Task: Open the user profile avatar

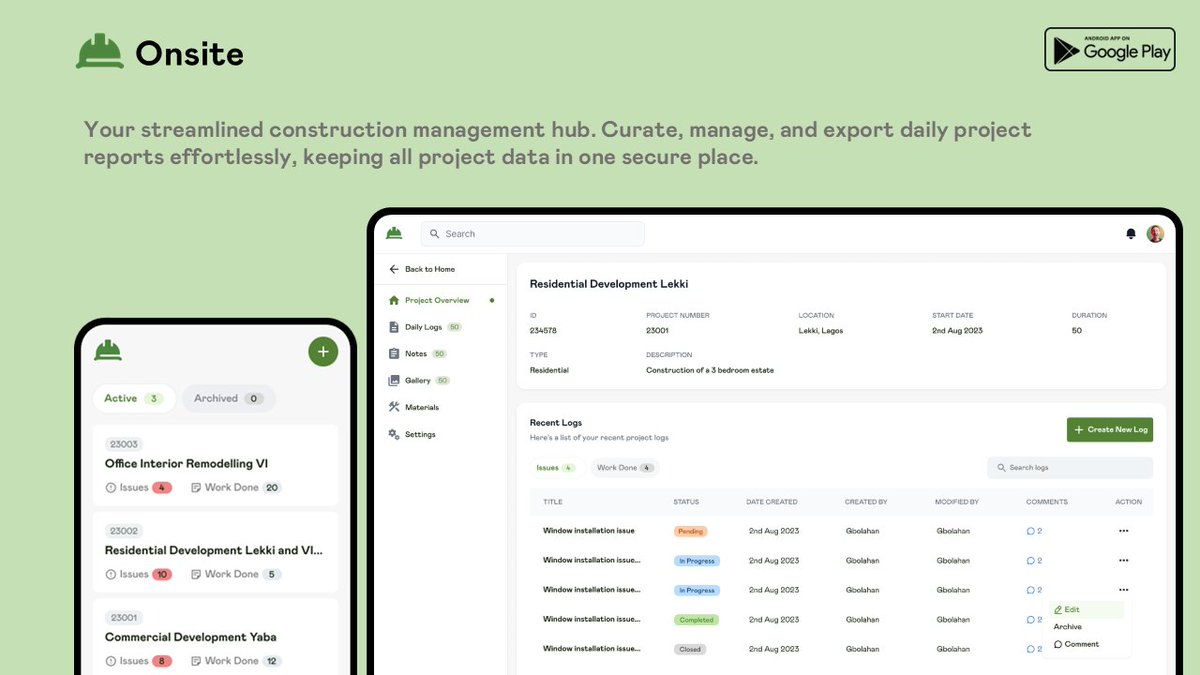Action: [x=1155, y=234]
